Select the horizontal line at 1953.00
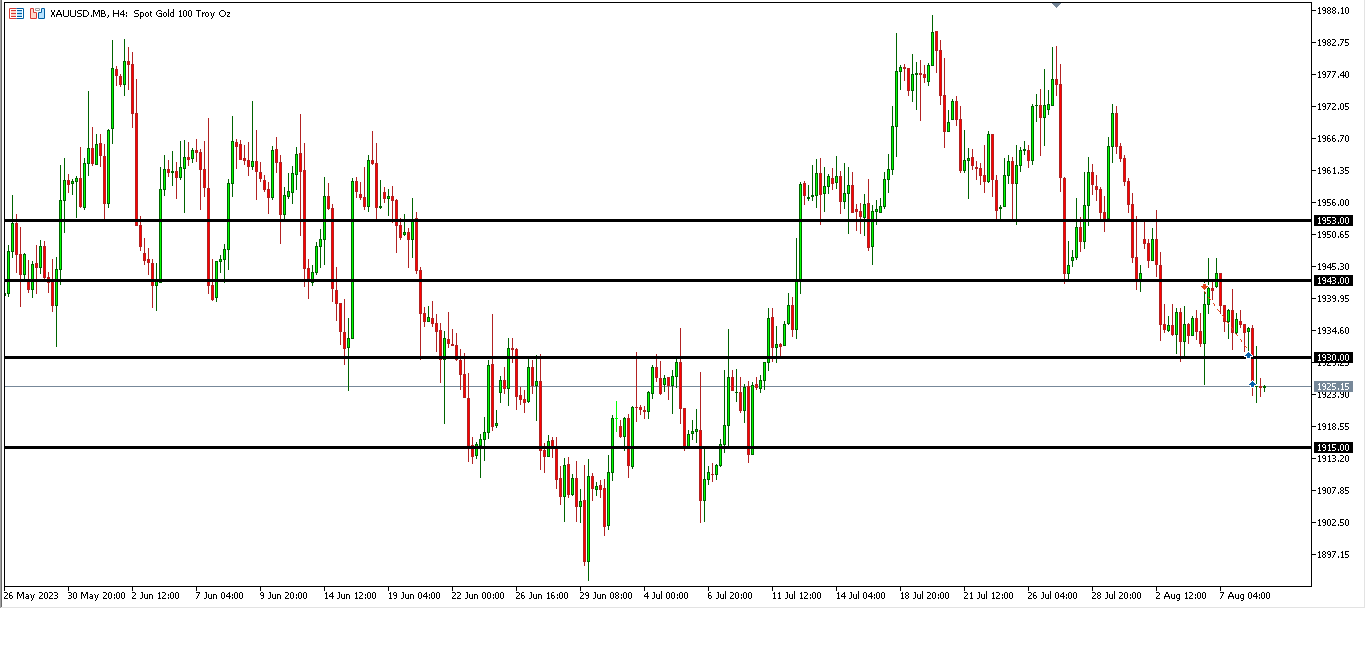1365x672 pixels. (600, 220)
